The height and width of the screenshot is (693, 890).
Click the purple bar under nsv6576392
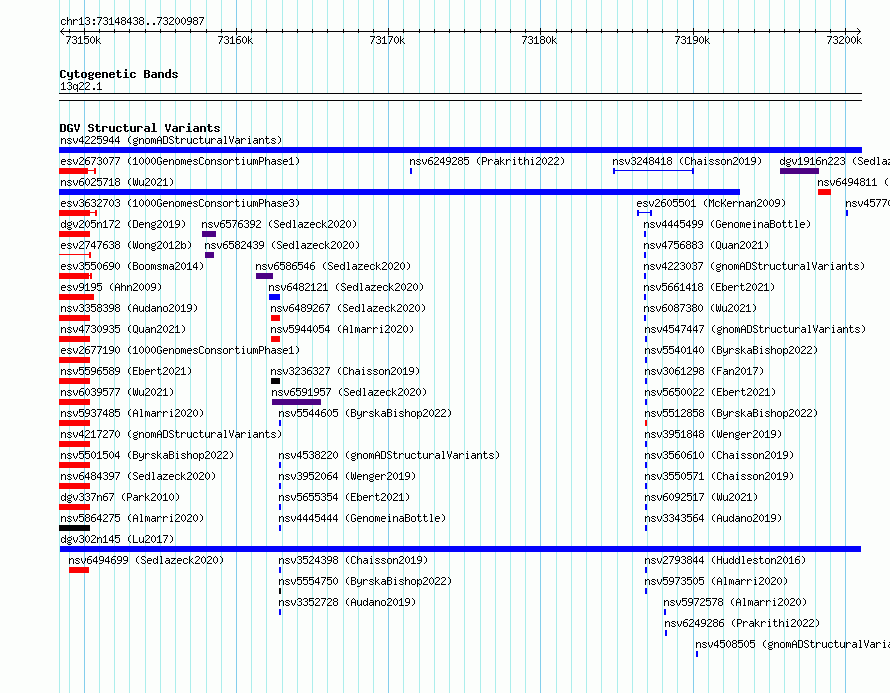[209, 234]
